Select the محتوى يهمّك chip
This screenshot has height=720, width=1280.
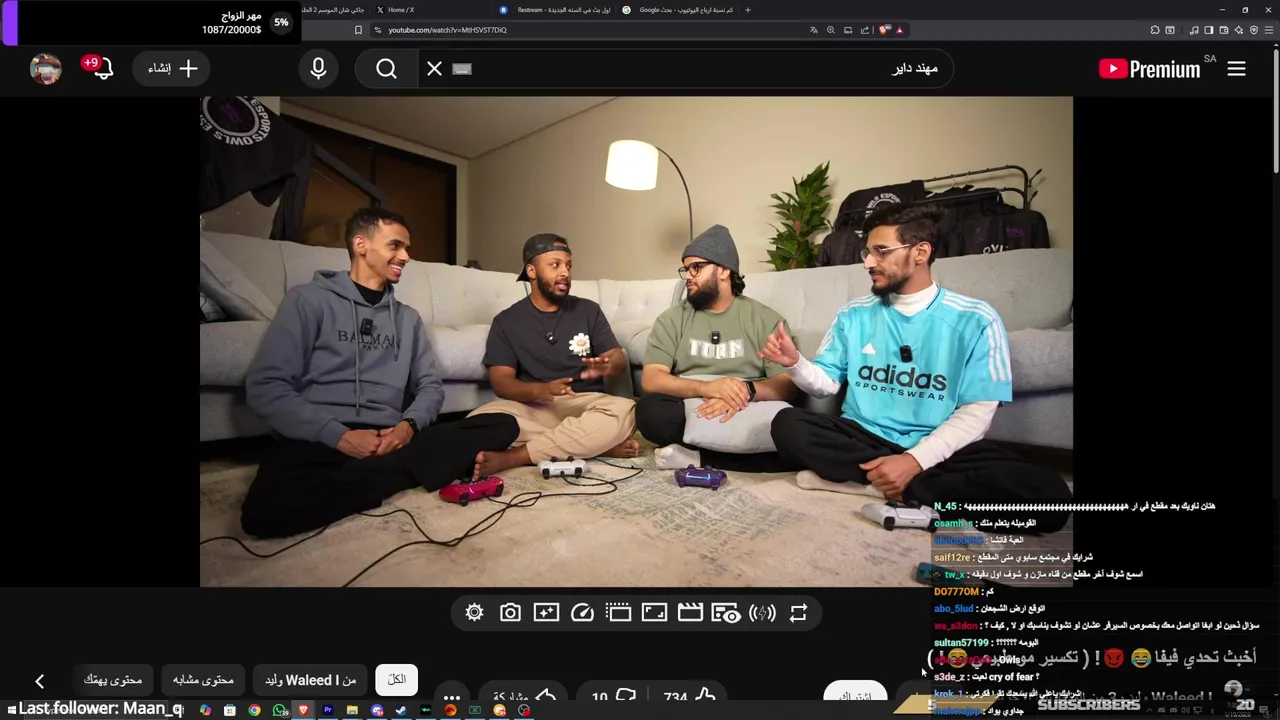point(113,680)
